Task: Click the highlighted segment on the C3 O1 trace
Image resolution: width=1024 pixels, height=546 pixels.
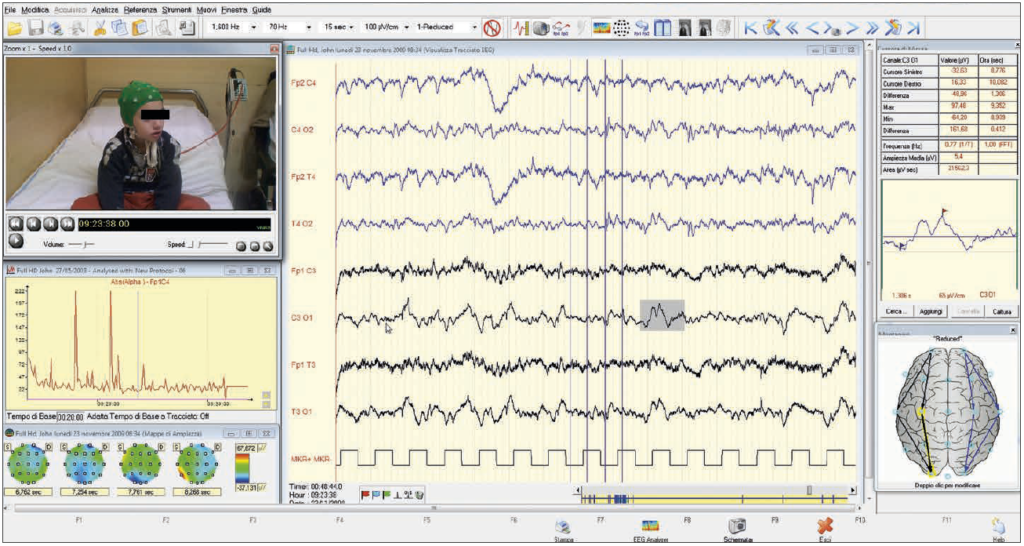Action: click(661, 315)
